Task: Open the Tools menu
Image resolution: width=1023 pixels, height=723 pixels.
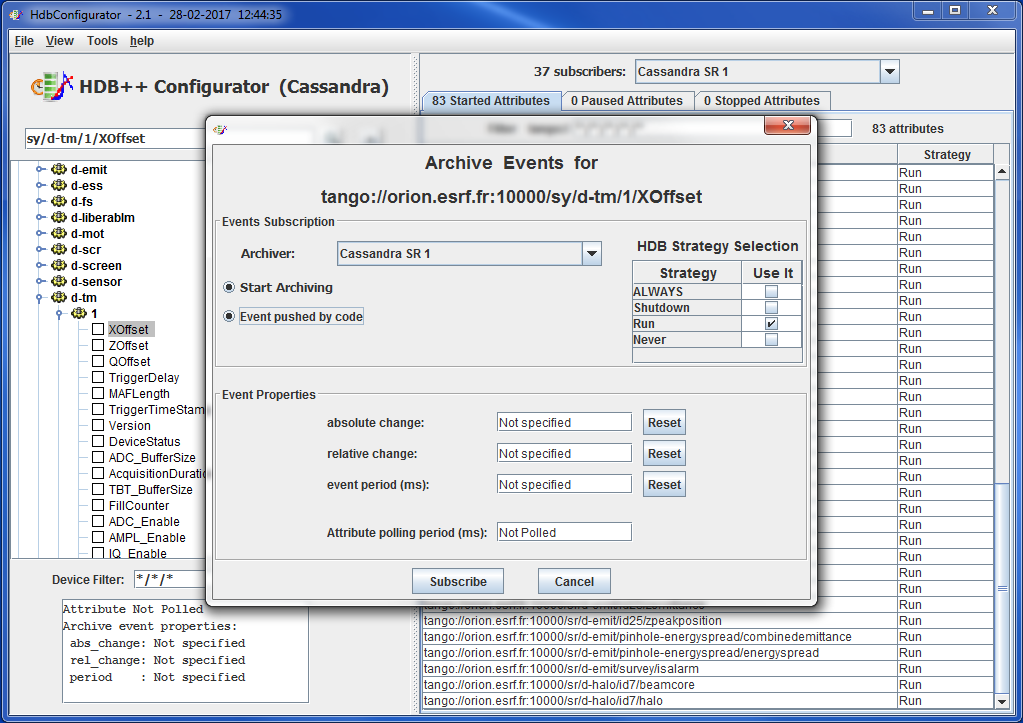Action: 102,41
